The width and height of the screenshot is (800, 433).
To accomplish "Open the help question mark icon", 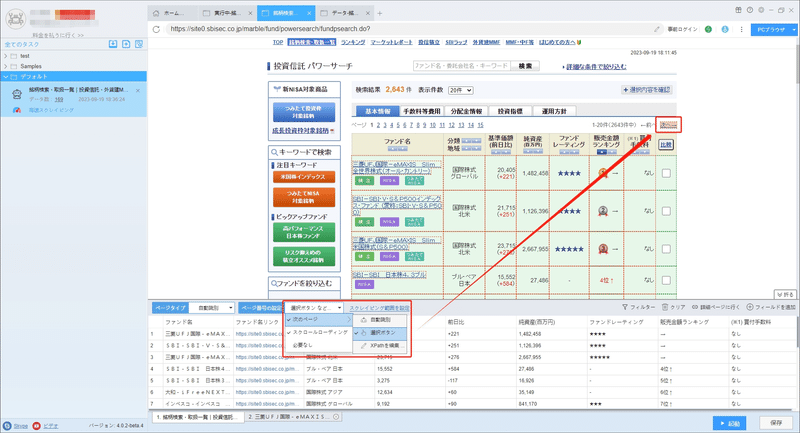I will coord(749,10).
